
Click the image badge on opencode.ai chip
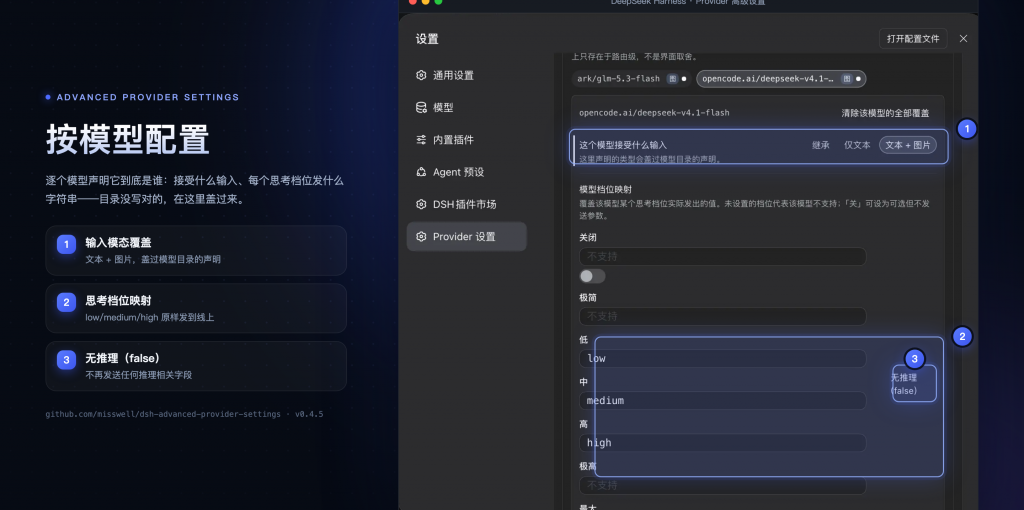(x=847, y=79)
